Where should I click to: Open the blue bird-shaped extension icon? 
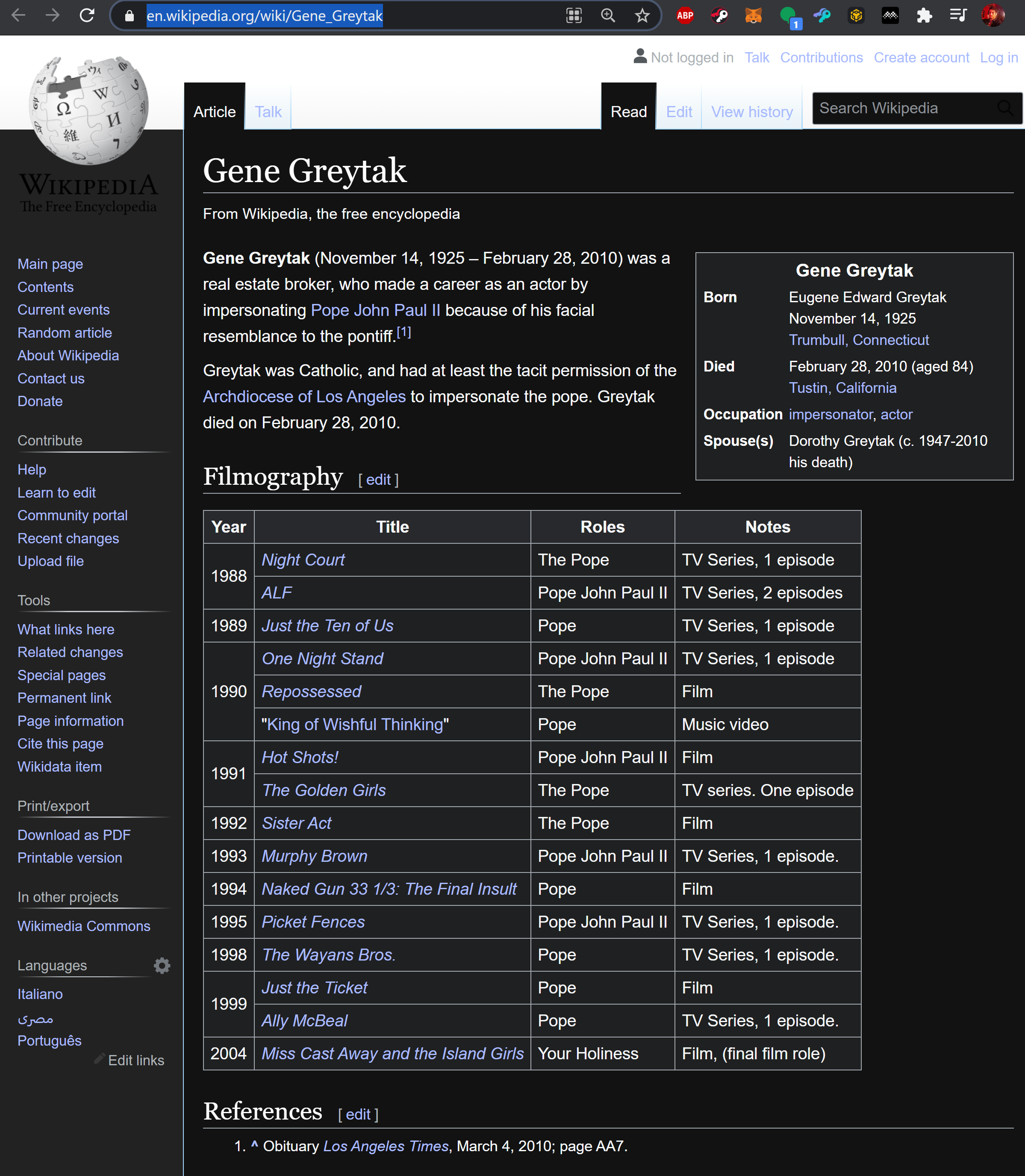[822, 15]
